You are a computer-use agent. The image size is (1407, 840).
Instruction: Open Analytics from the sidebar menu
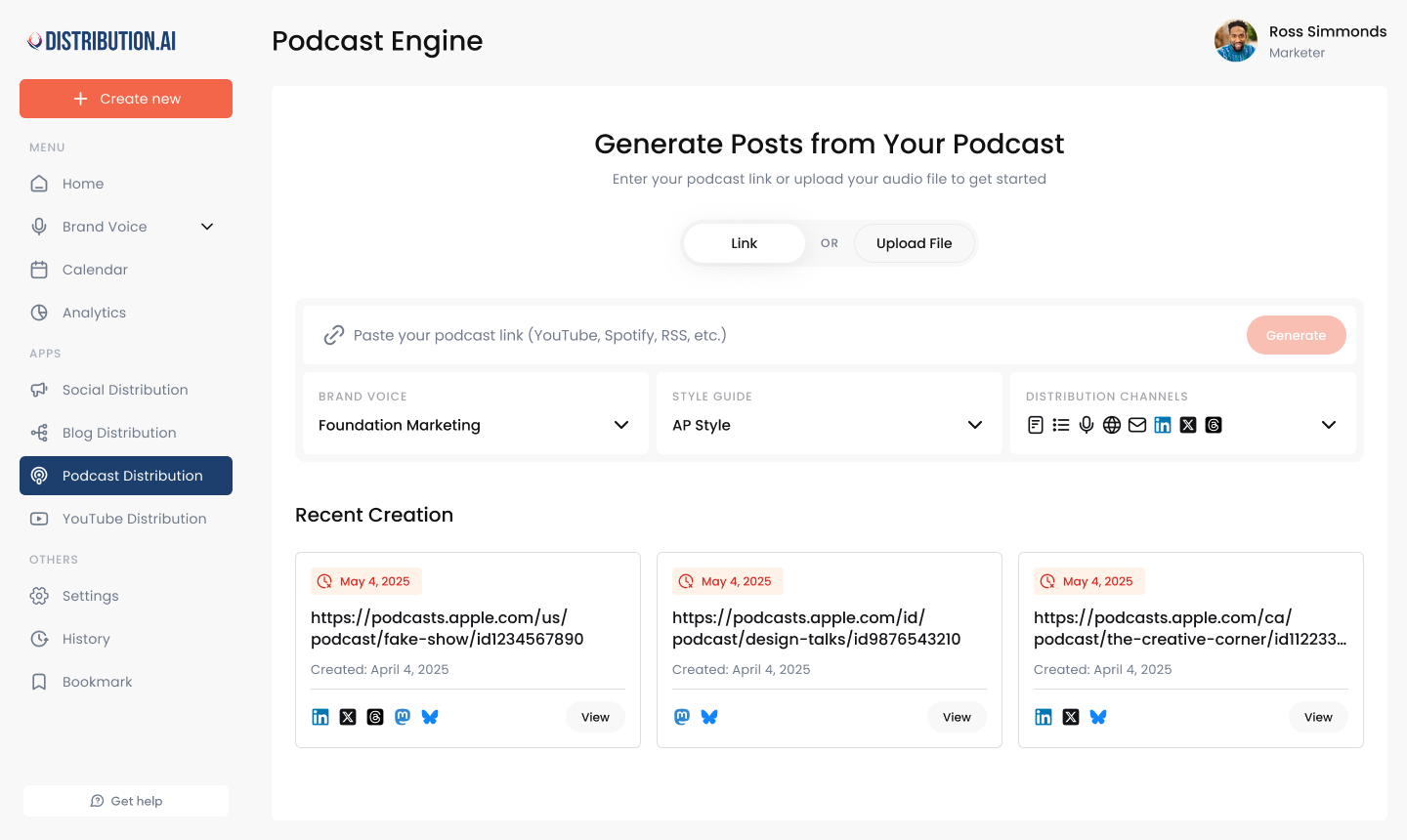[94, 313]
